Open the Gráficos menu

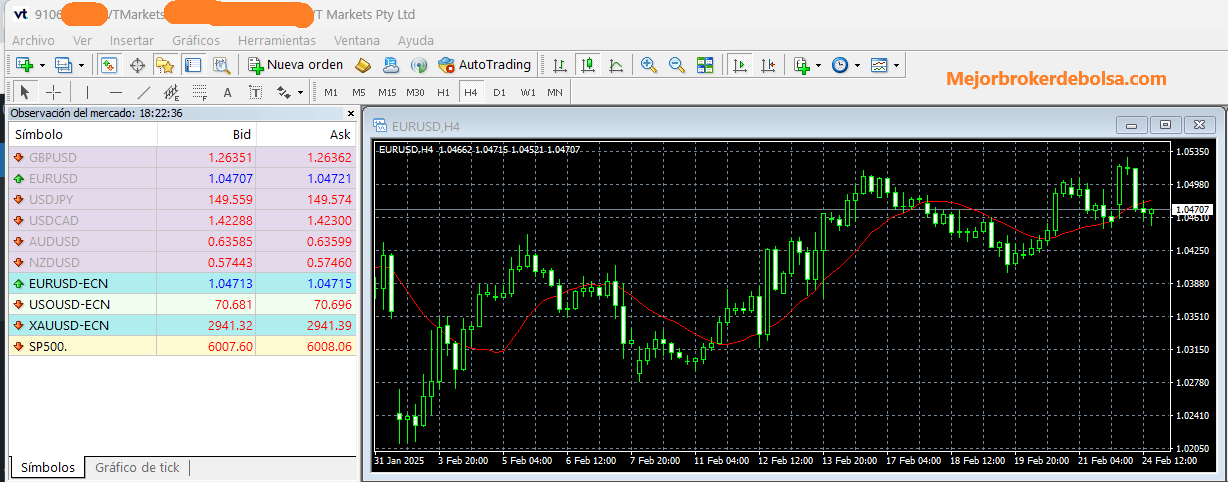[196, 40]
